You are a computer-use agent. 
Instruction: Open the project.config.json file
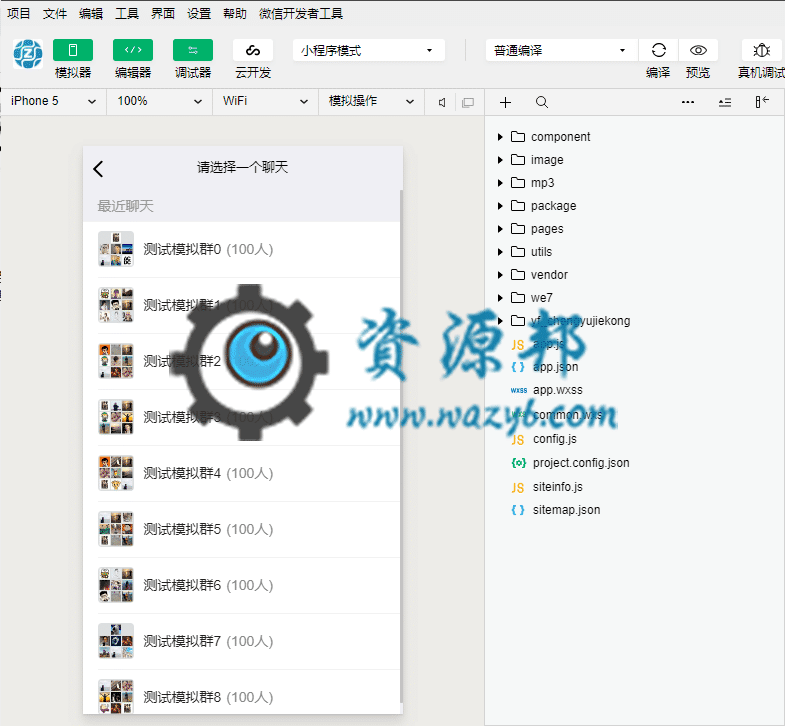coord(581,463)
